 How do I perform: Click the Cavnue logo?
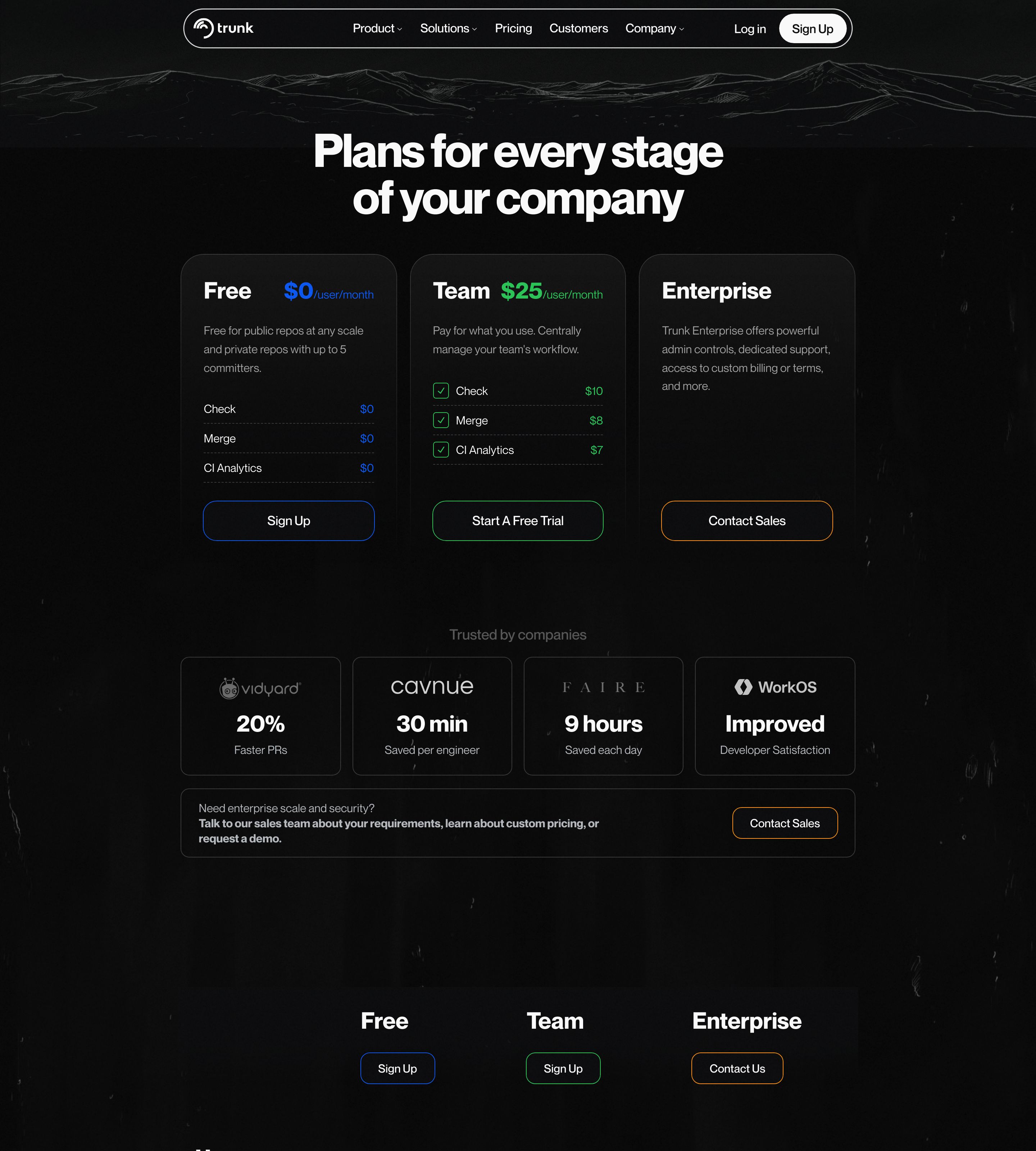coord(432,687)
